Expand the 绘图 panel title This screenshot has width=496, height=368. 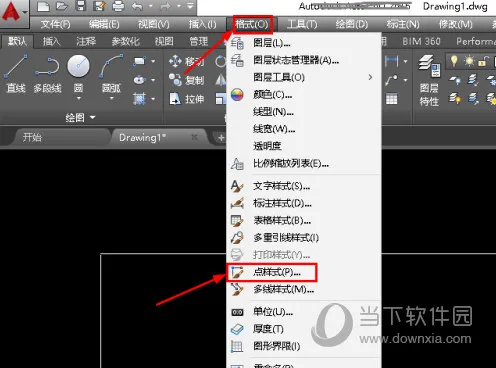[x=80, y=117]
